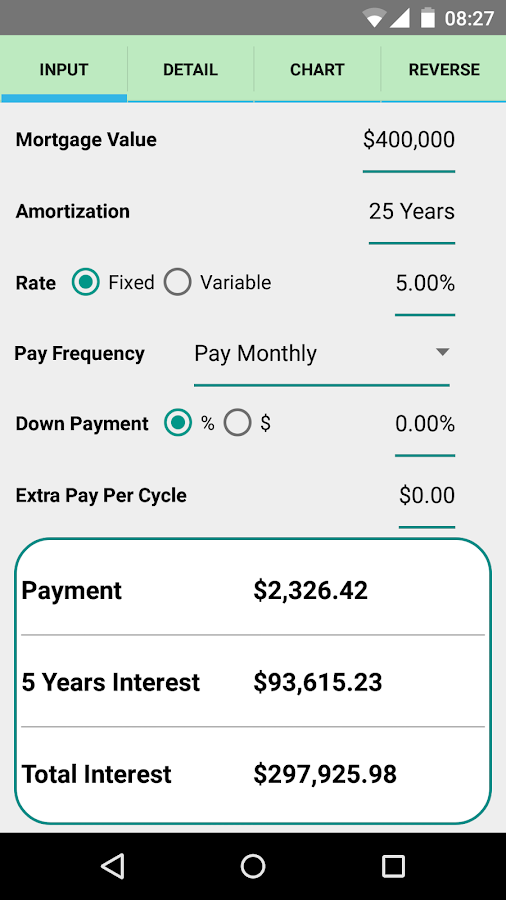Switch to the DETAIL tab
This screenshot has width=506, height=900.
click(190, 69)
